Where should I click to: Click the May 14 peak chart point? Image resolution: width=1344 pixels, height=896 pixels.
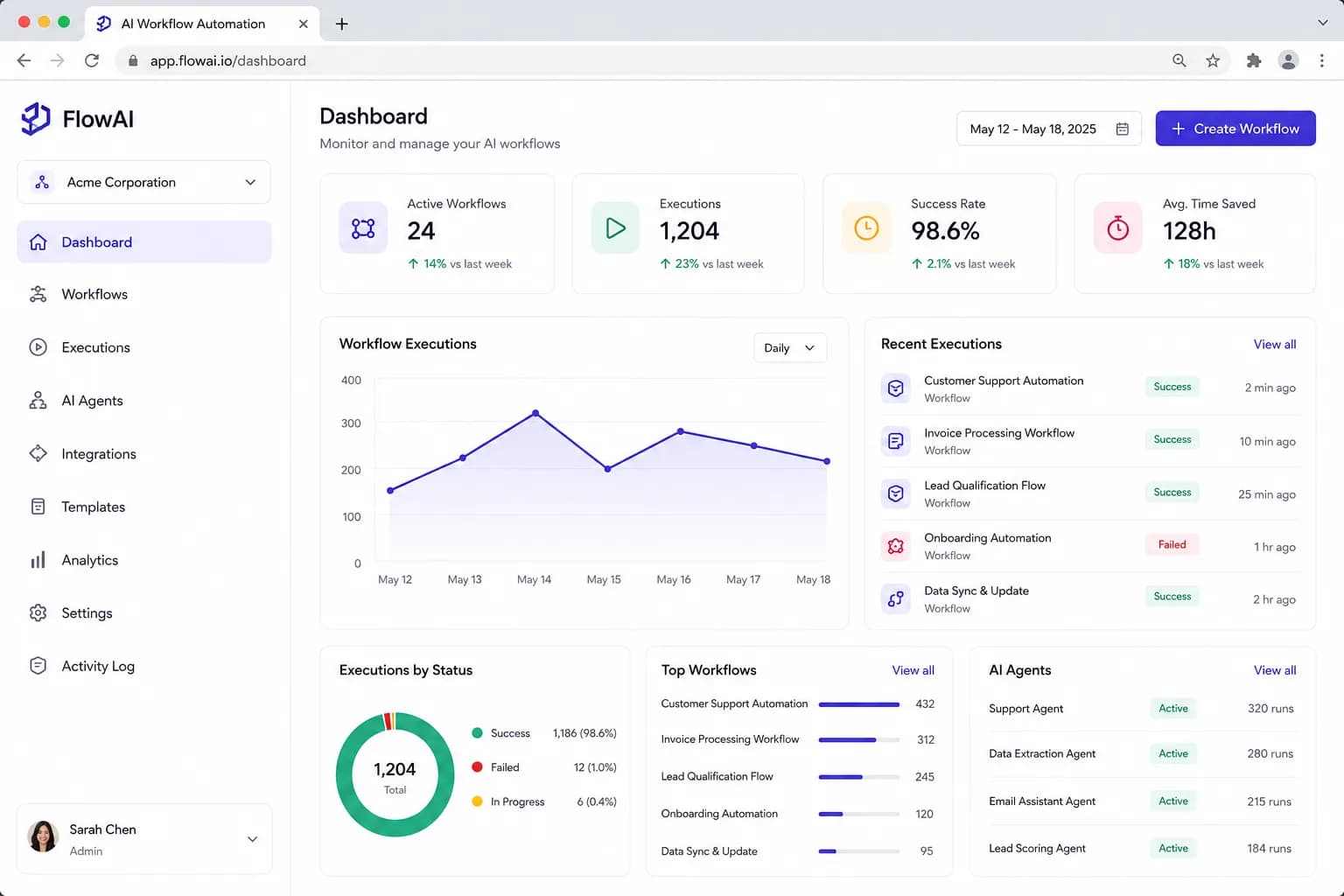pos(535,413)
